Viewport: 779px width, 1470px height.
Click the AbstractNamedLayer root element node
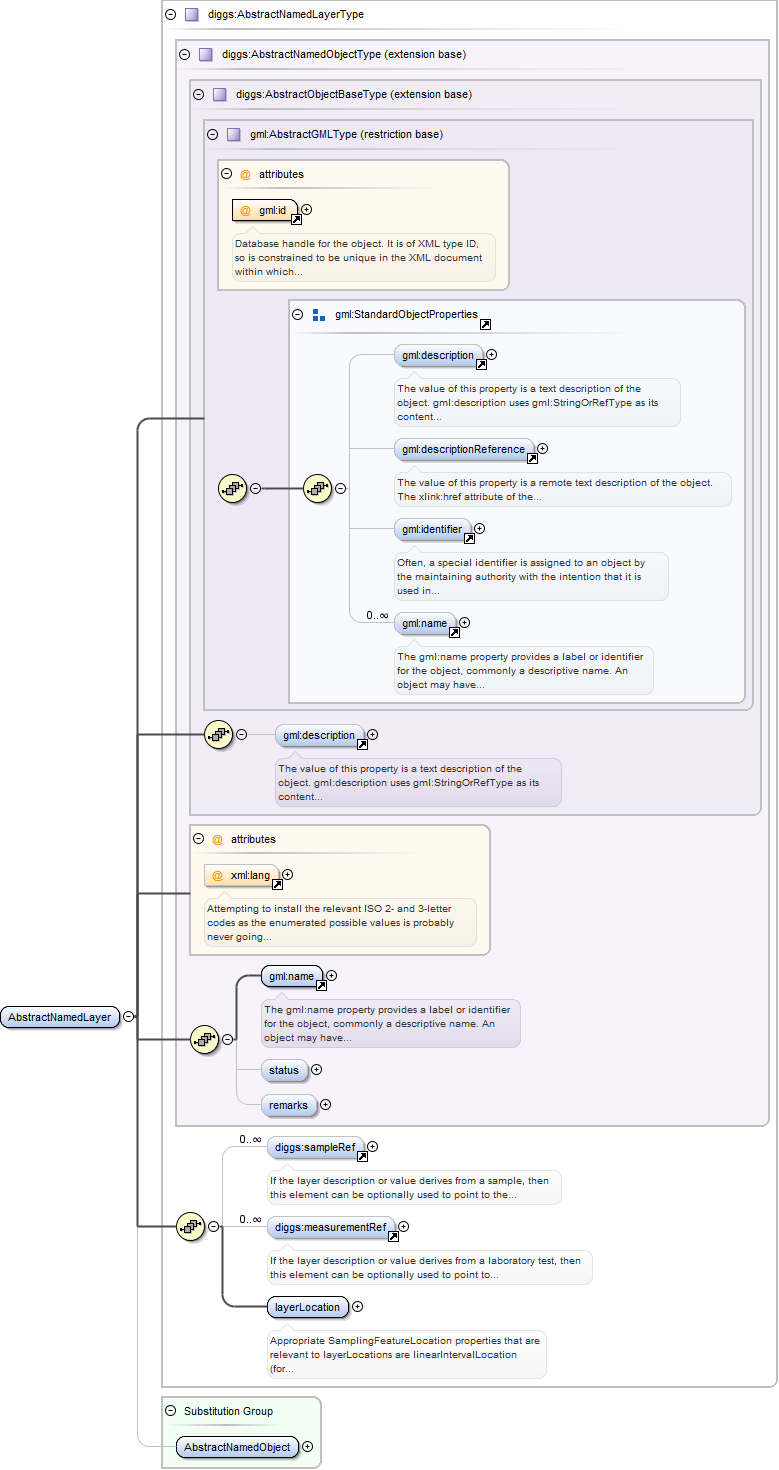click(x=60, y=1017)
